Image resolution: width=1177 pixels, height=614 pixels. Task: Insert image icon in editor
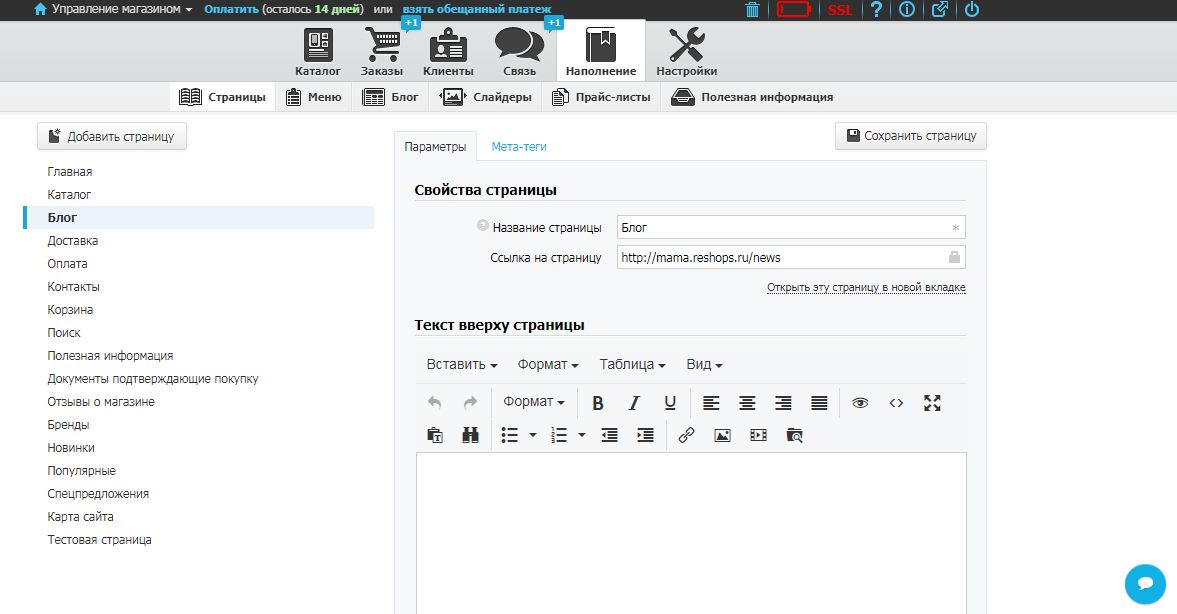tap(722, 435)
